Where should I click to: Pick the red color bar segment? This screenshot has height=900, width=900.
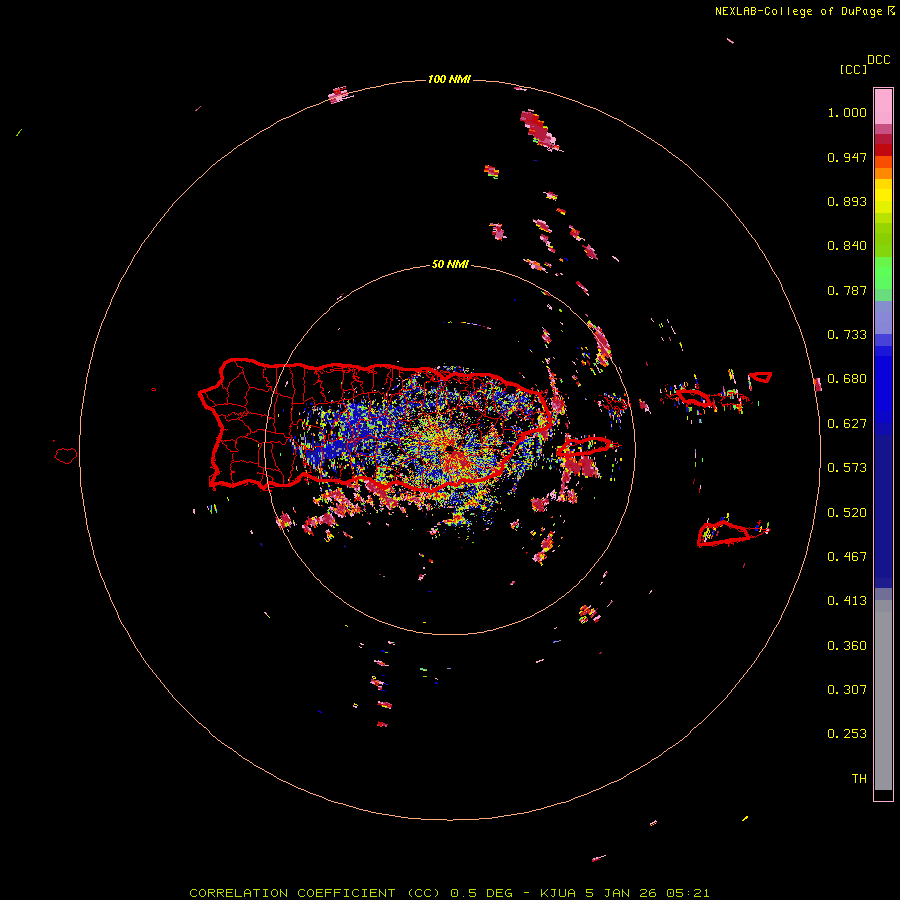883,150
